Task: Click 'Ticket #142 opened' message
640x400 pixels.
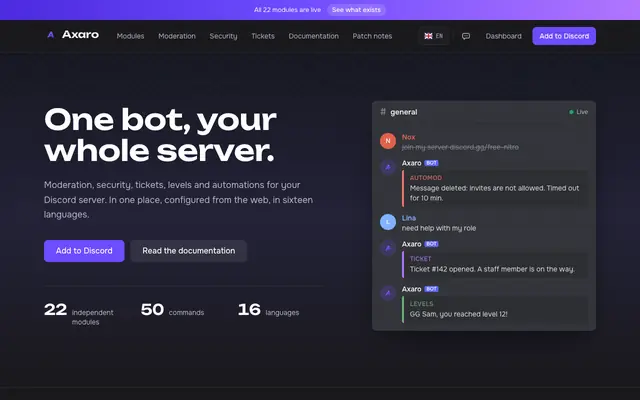Action: 492,269
